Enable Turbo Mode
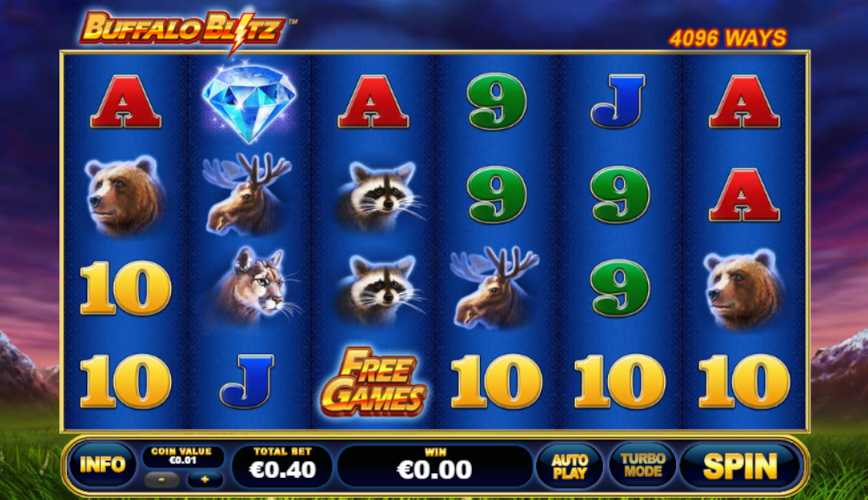The height and width of the screenshot is (500, 868). [642, 465]
